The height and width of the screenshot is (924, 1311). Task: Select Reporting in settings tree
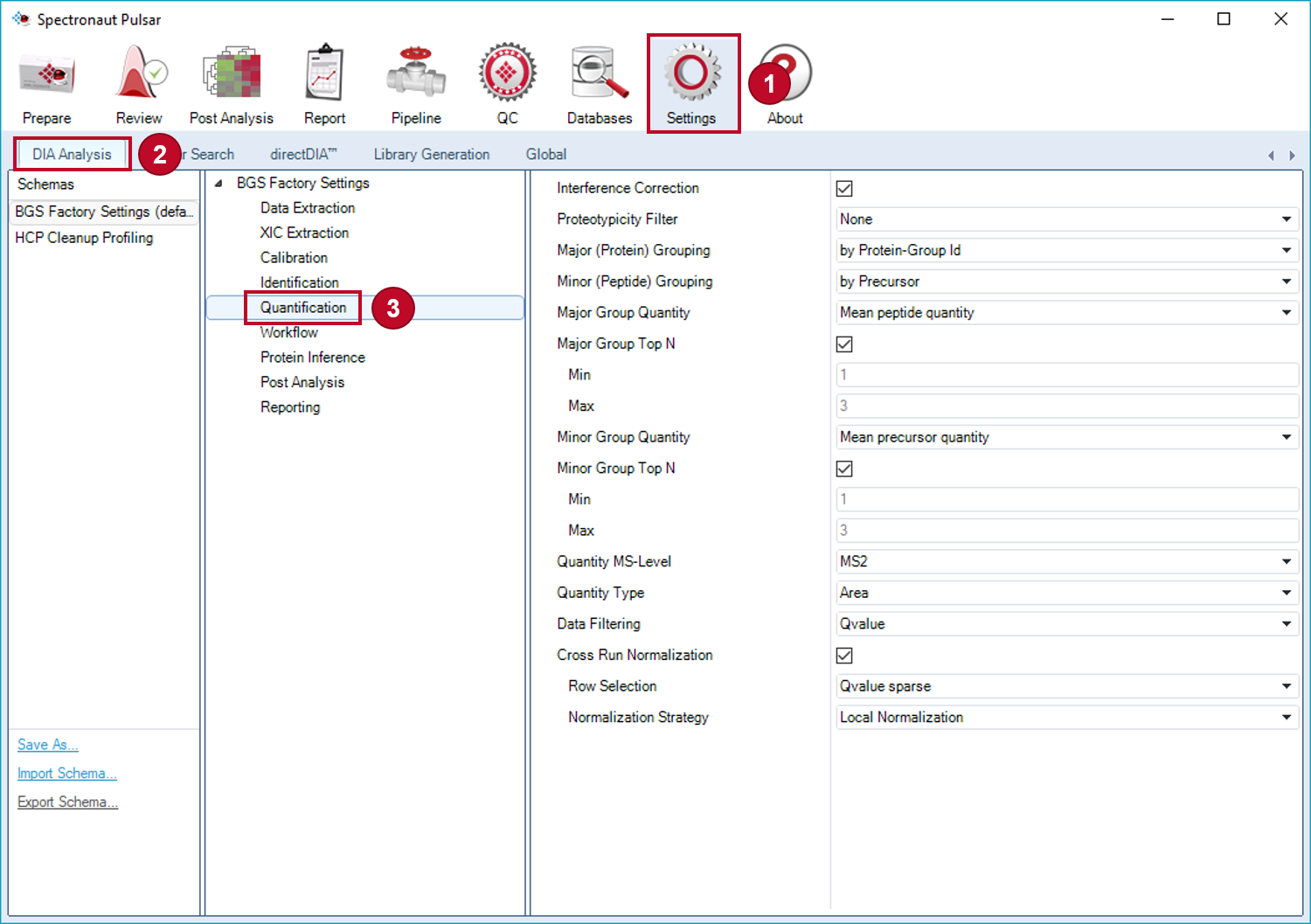(290, 407)
